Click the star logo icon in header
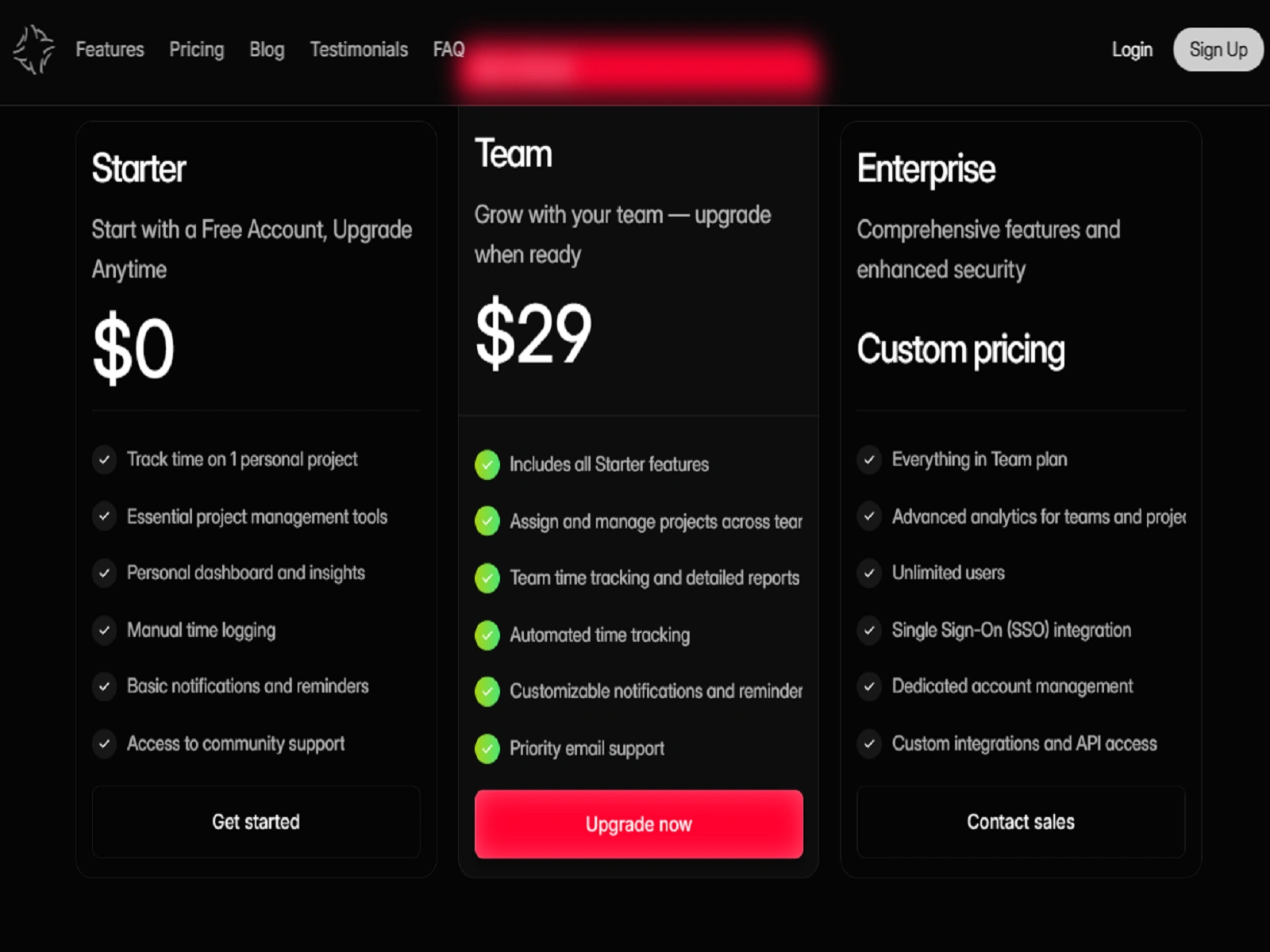1270x952 pixels. click(33, 49)
